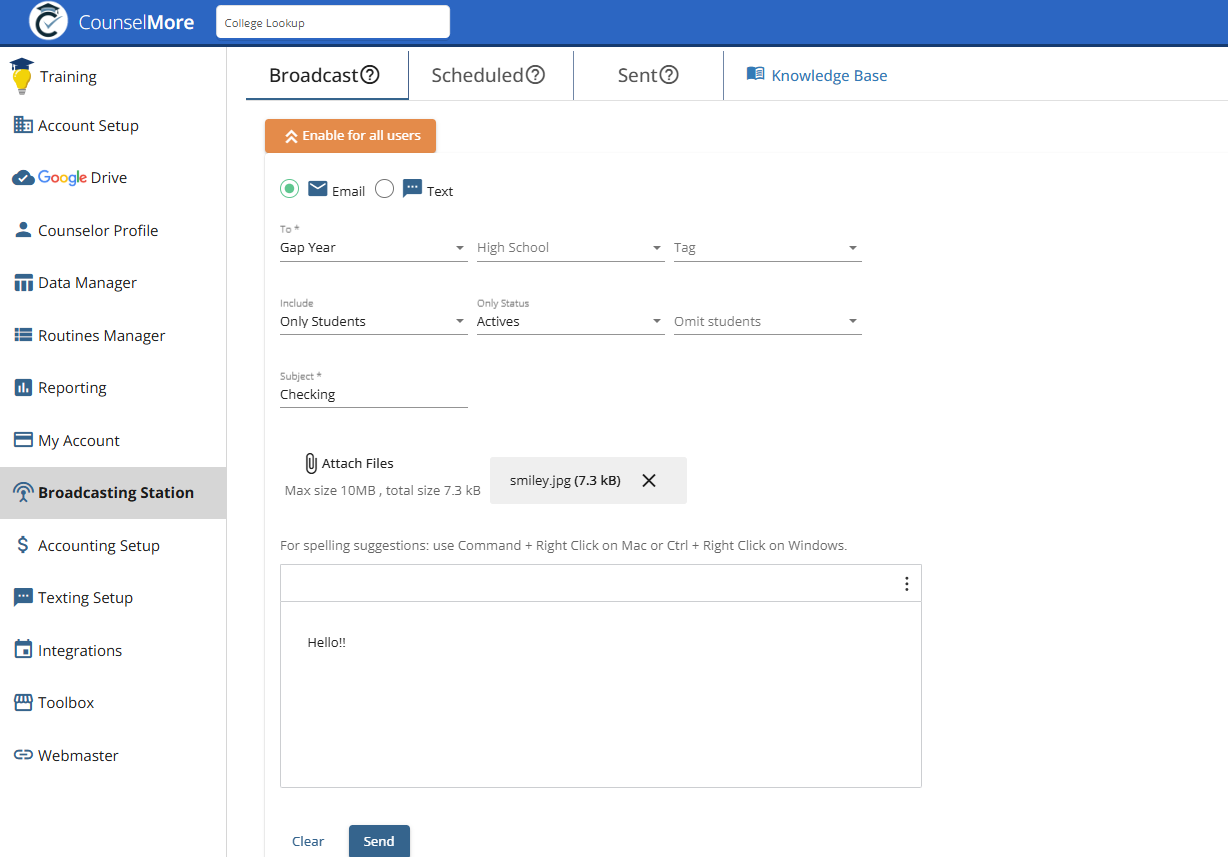Image resolution: width=1228 pixels, height=857 pixels.
Task: Click the Counselor Profile person icon
Action: [23, 230]
